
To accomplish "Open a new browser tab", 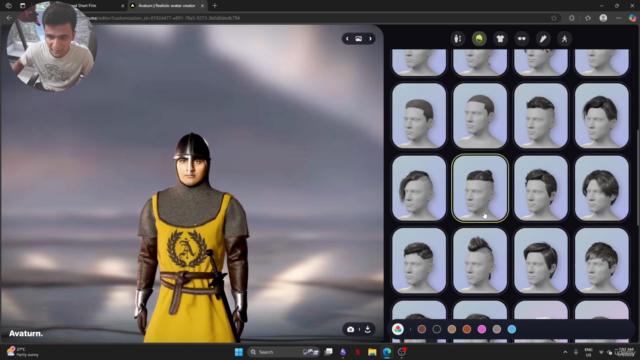I will 215,6.
